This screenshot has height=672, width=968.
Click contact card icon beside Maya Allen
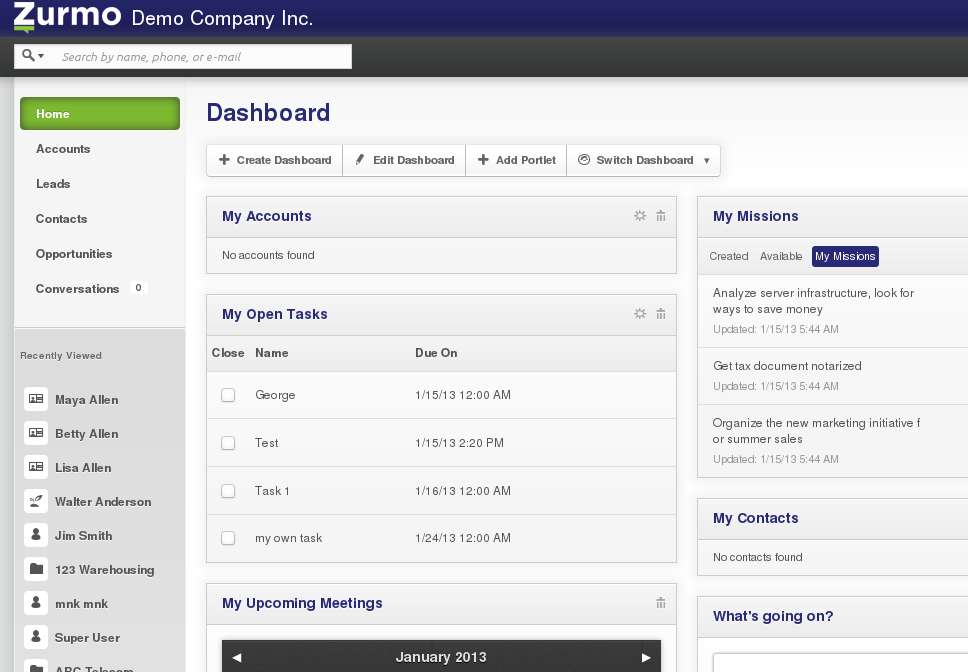(x=36, y=399)
